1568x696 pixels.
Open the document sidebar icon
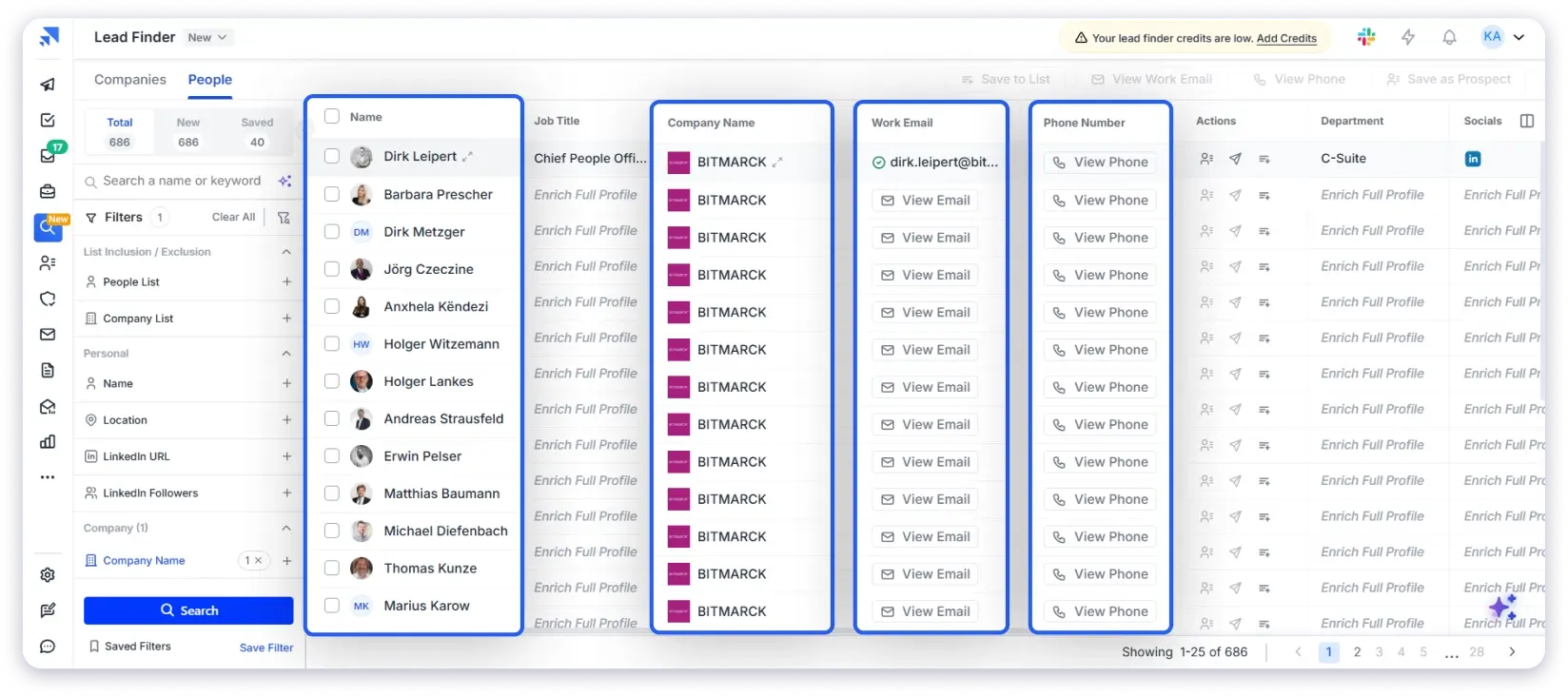pos(48,370)
